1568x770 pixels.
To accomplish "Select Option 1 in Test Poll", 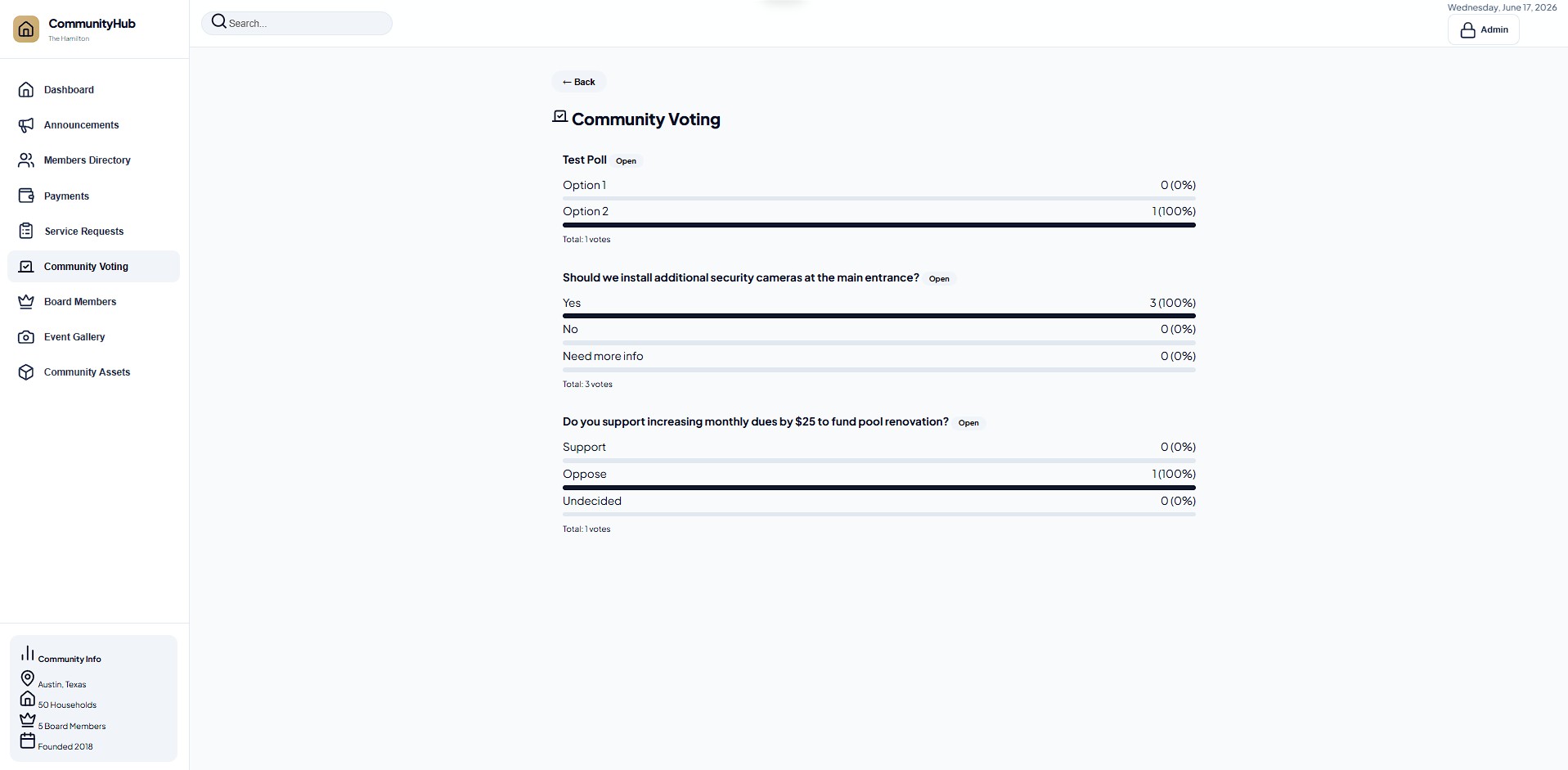I will [x=584, y=186].
